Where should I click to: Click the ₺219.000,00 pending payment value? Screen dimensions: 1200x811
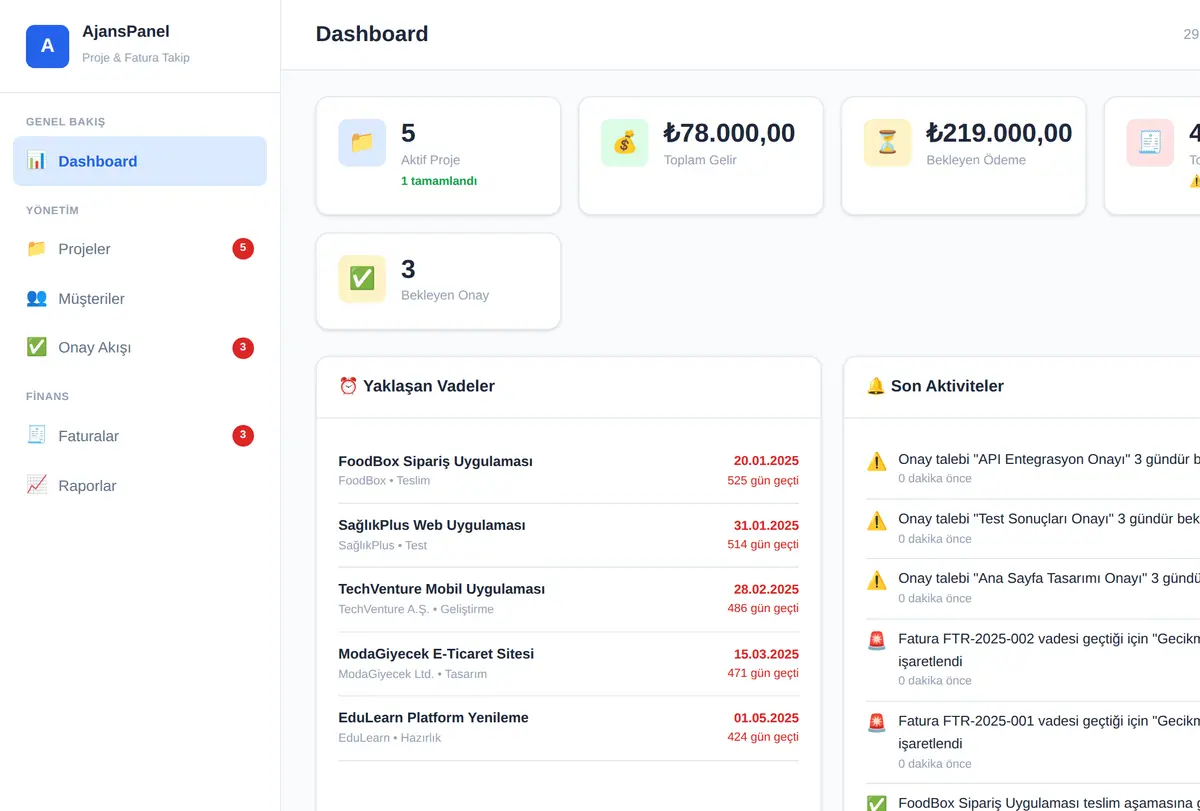(x=999, y=133)
